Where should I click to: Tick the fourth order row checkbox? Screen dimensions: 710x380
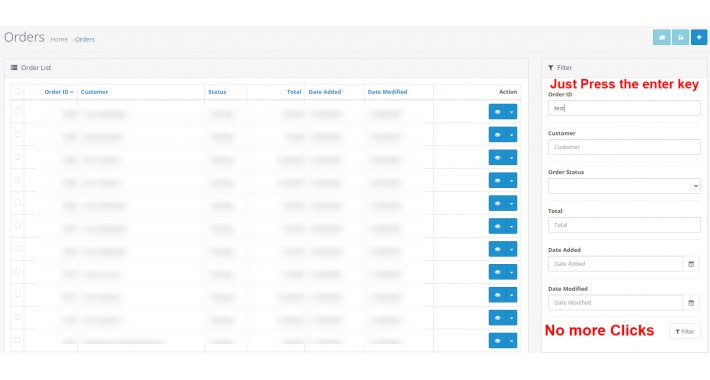[x=17, y=180]
